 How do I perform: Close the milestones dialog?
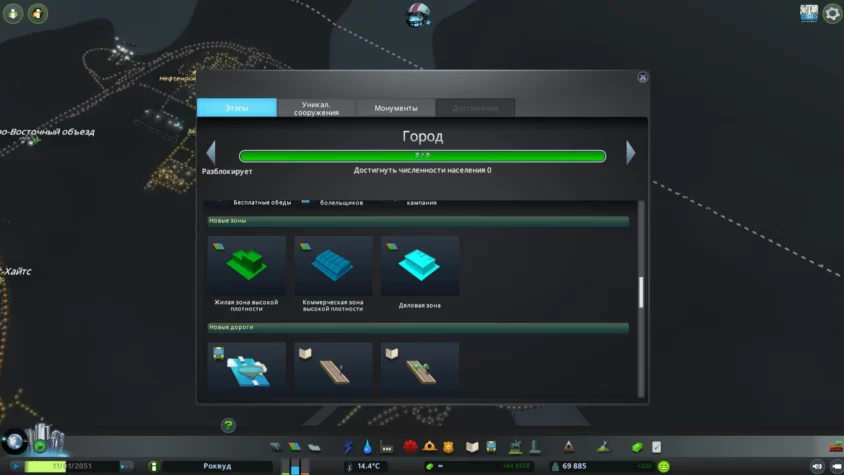pos(643,77)
